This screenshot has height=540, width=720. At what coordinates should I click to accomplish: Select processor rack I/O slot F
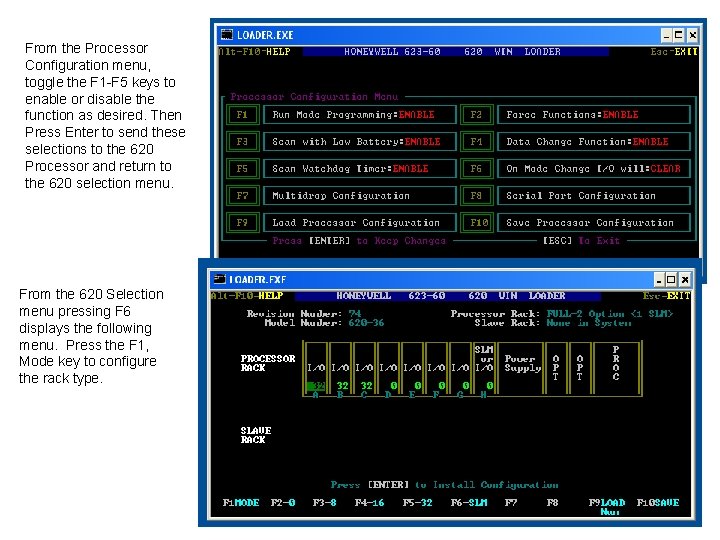[436, 369]
